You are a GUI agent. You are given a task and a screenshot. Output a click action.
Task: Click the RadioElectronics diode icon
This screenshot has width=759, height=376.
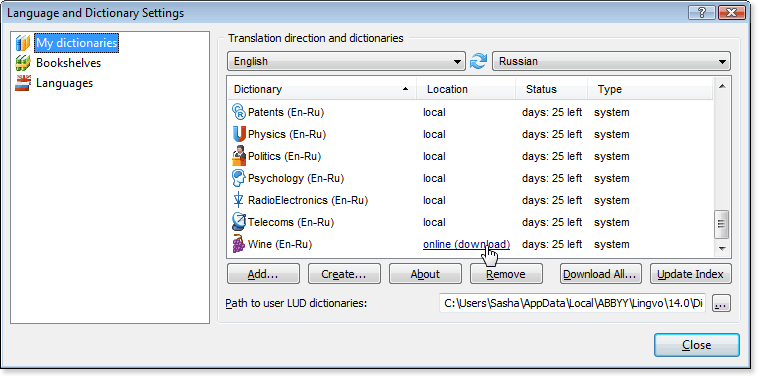tap(239, 200)
